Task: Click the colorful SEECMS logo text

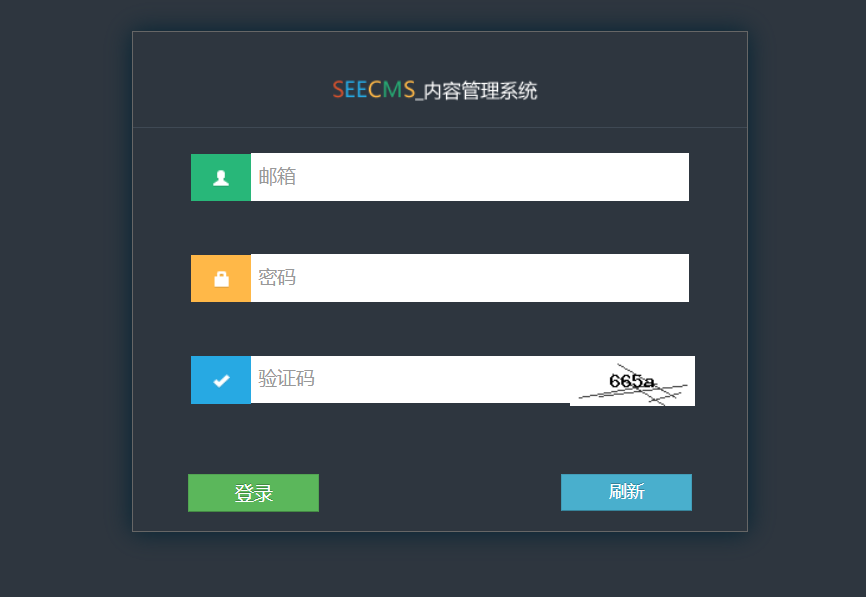Action: tap(373, 91)
